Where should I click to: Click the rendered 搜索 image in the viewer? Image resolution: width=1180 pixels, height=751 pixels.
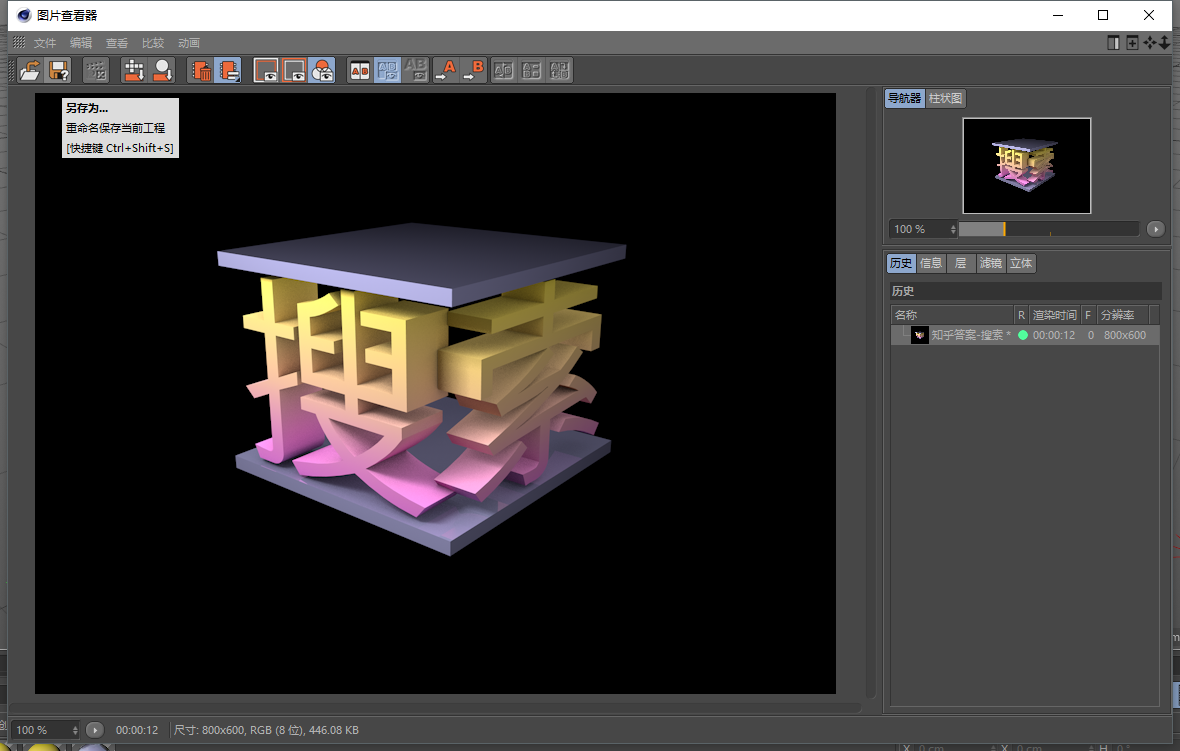pos(435,393)
